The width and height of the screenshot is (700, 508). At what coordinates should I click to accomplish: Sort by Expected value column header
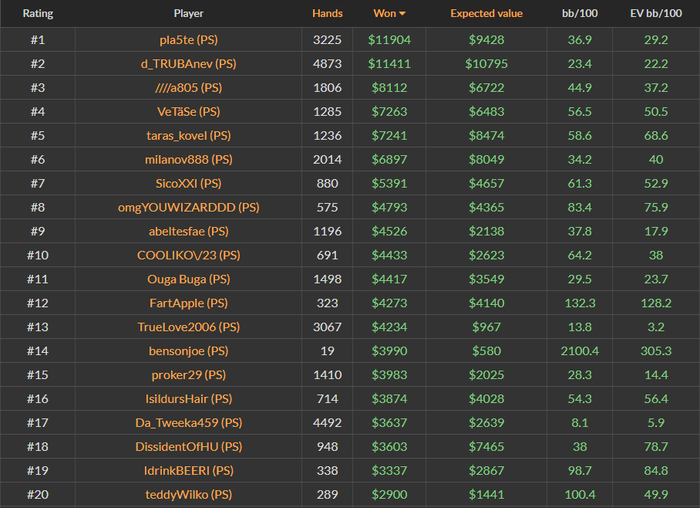tap(485, 14)
